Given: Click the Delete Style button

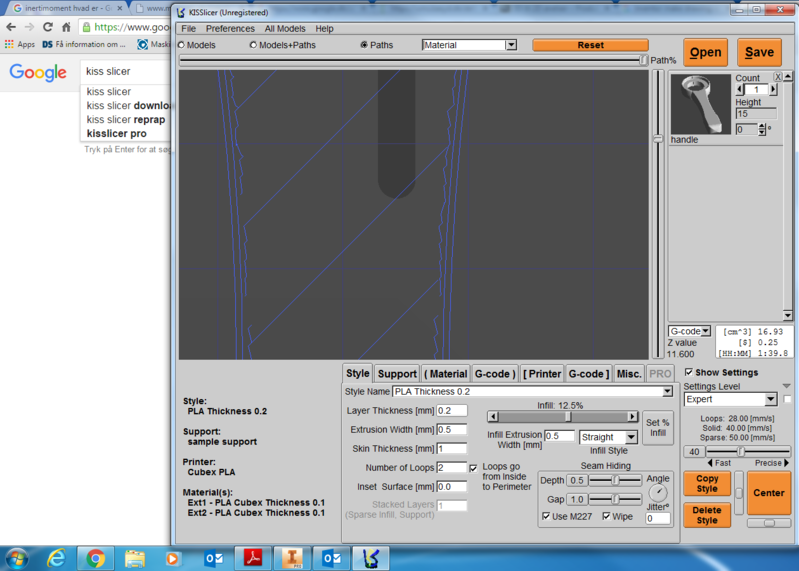Looking at the screenshot, I should click(x=707, y=515).
